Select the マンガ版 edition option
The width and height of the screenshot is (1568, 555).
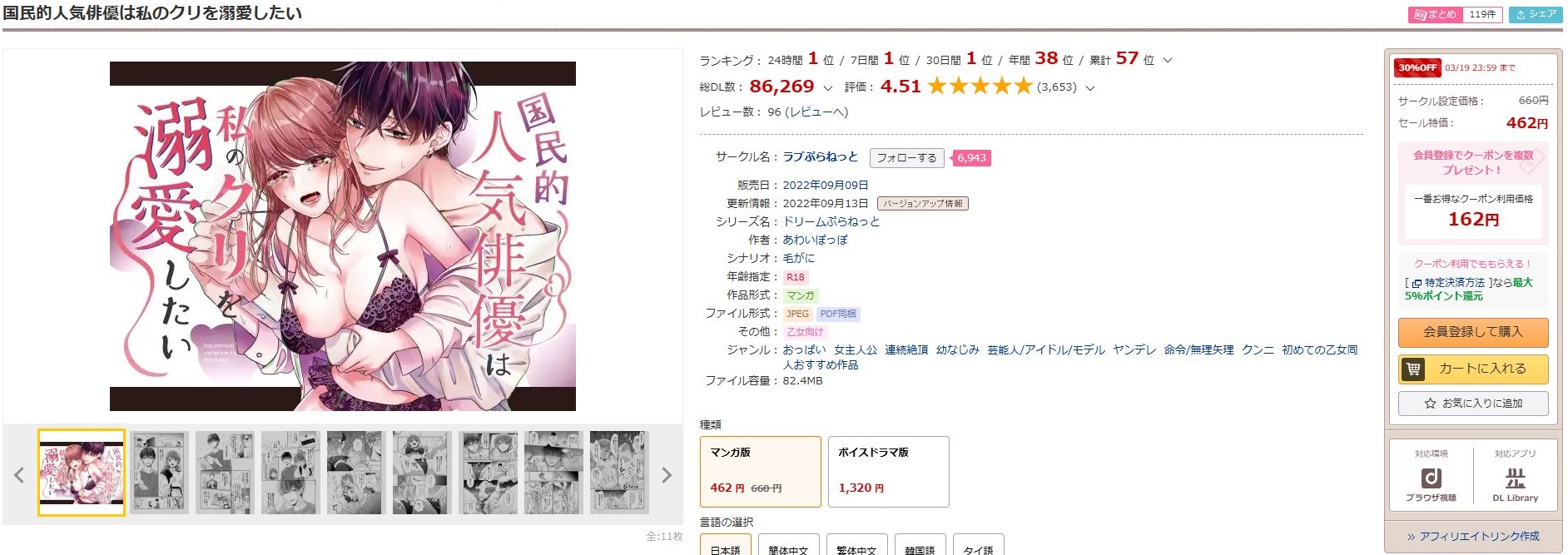tap(760, 472)
